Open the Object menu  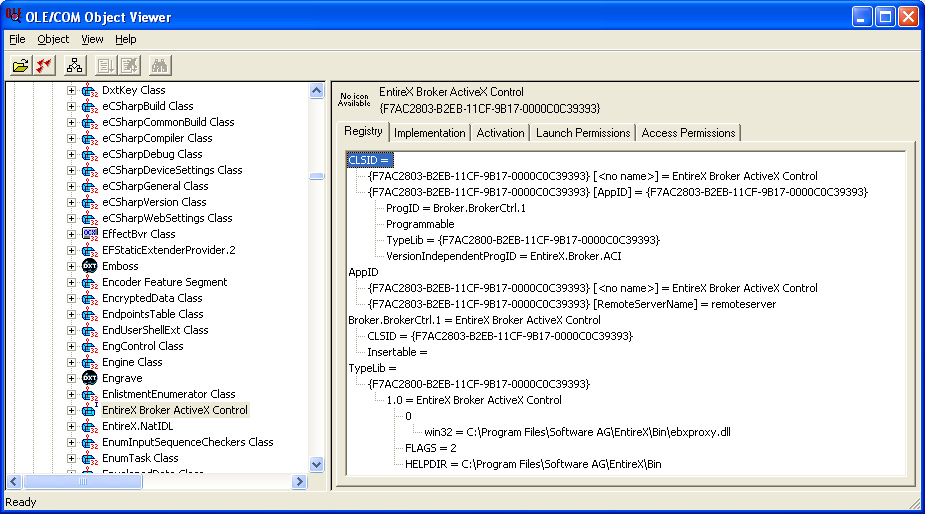pyautogui.click(x=53, y=39)
